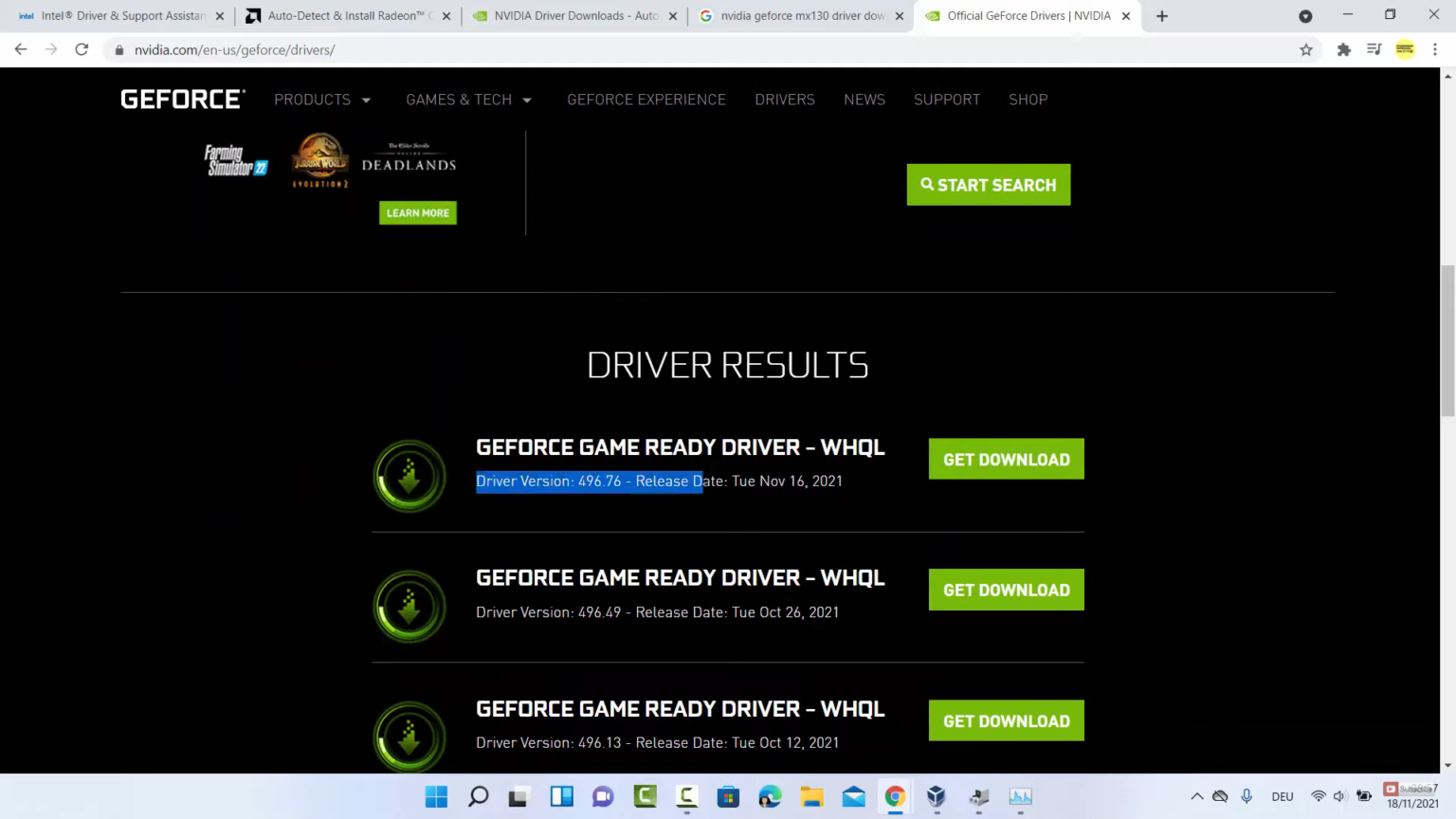Get download for driver version 496.49
This screenshot has width=1456, height=819.
tap(1007, 590)
